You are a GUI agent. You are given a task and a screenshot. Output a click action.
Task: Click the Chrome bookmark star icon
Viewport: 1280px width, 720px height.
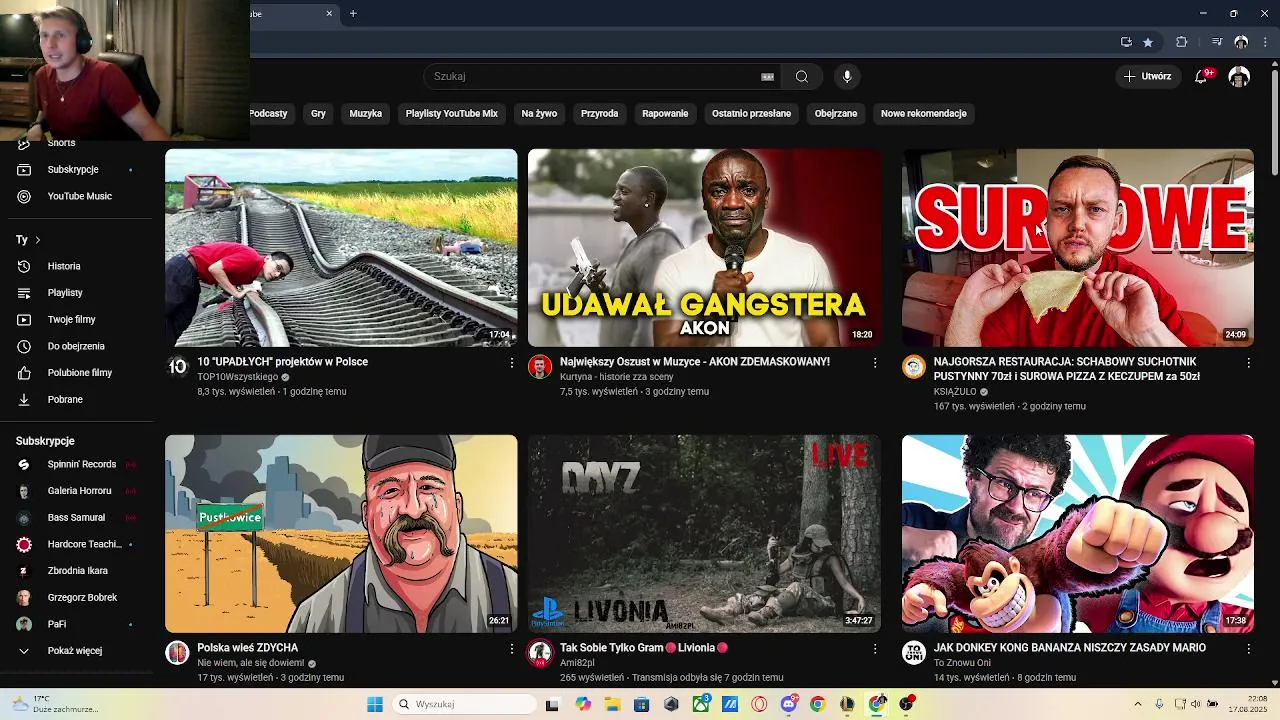pos(1148,42)
